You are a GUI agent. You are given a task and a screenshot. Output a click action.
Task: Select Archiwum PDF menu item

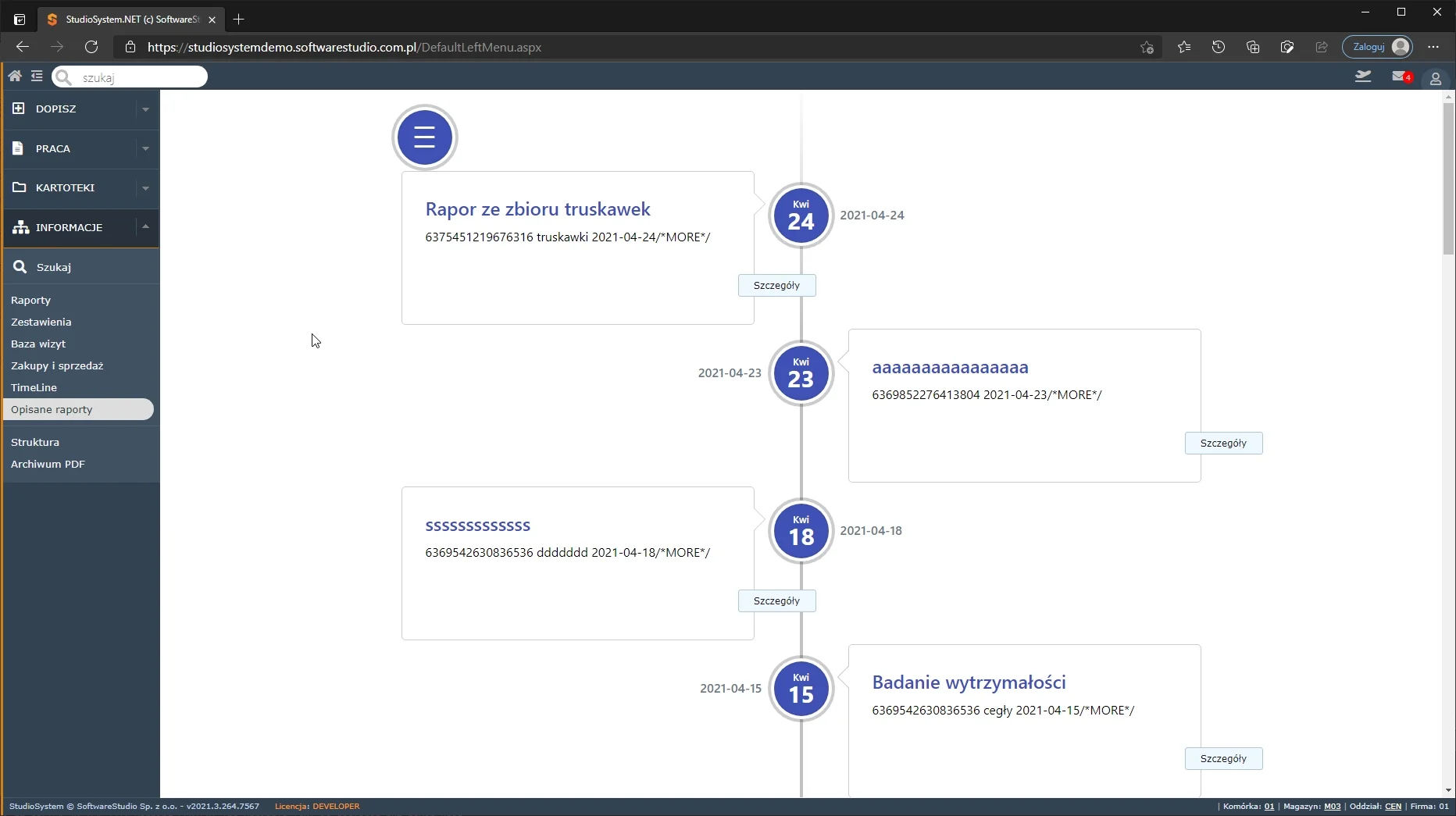pos(48,464)
